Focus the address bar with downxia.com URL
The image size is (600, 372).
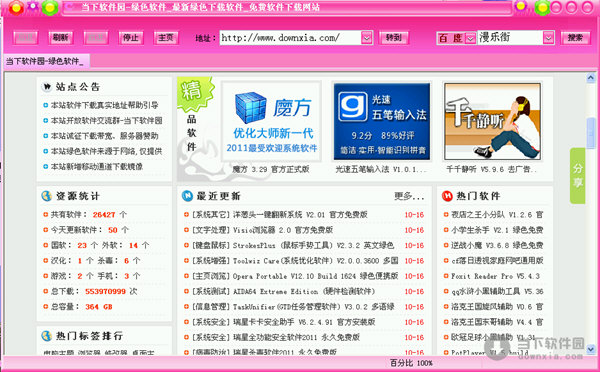[x=290, y=38]
